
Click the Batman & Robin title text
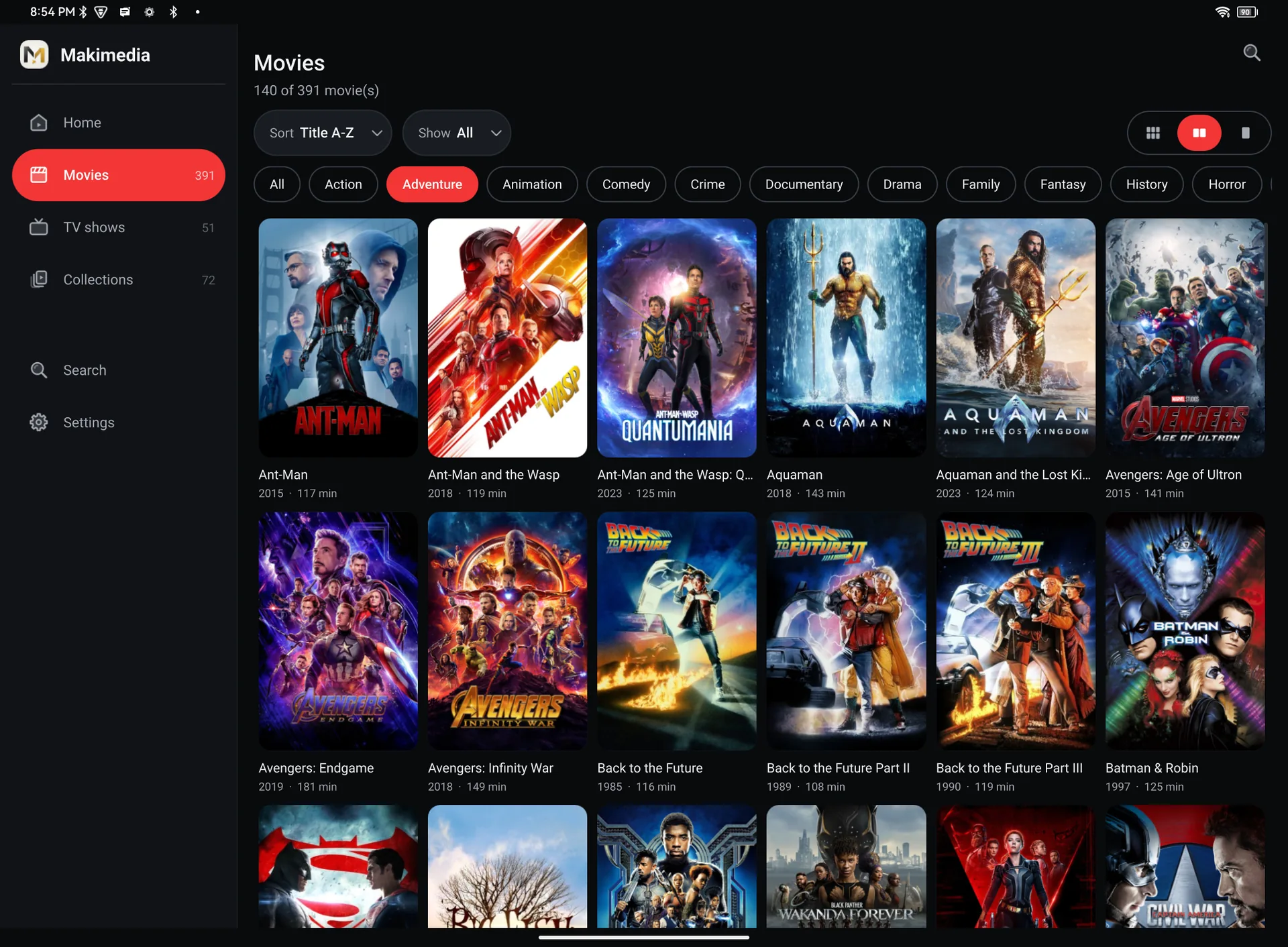coord(1152,768)
